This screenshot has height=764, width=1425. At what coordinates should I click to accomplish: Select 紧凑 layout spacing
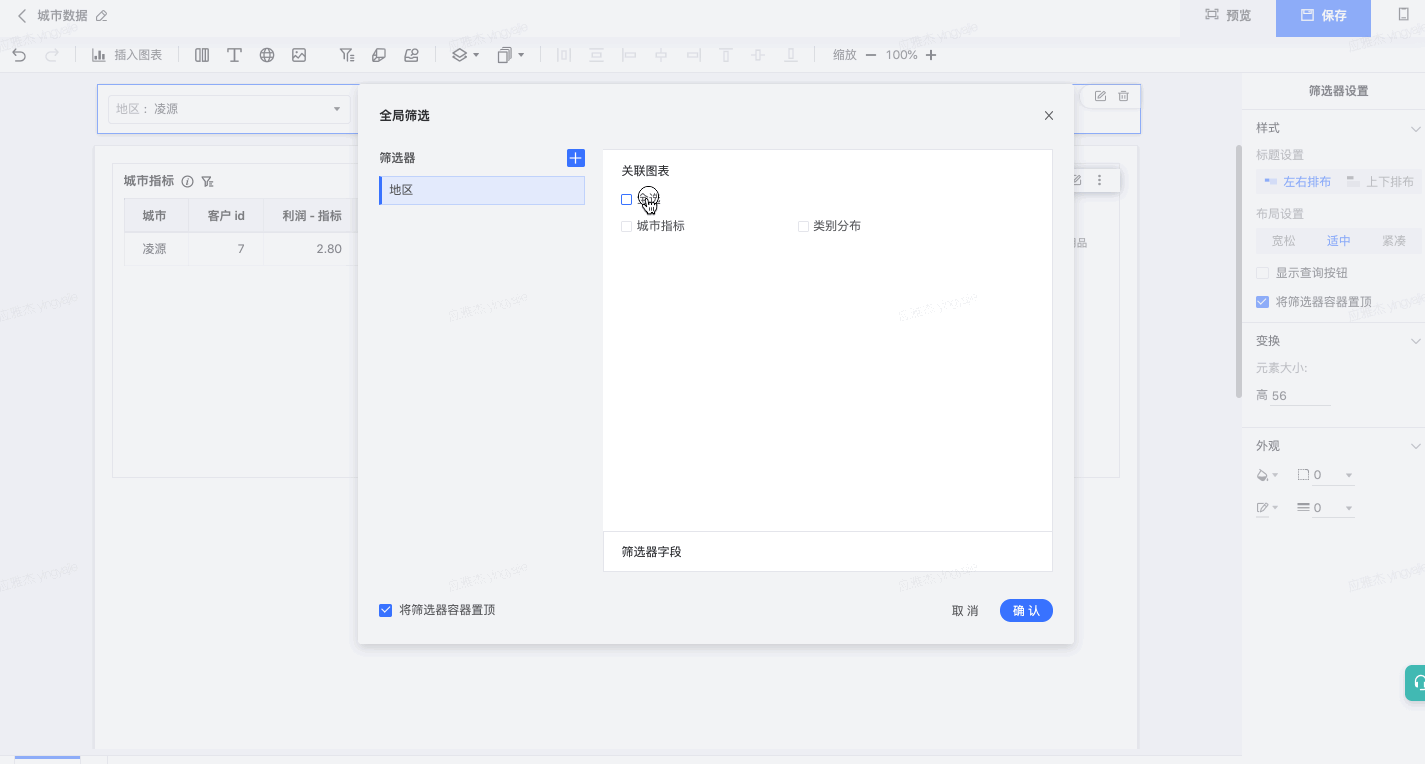pyautogui.click(x=1393, y=241)
